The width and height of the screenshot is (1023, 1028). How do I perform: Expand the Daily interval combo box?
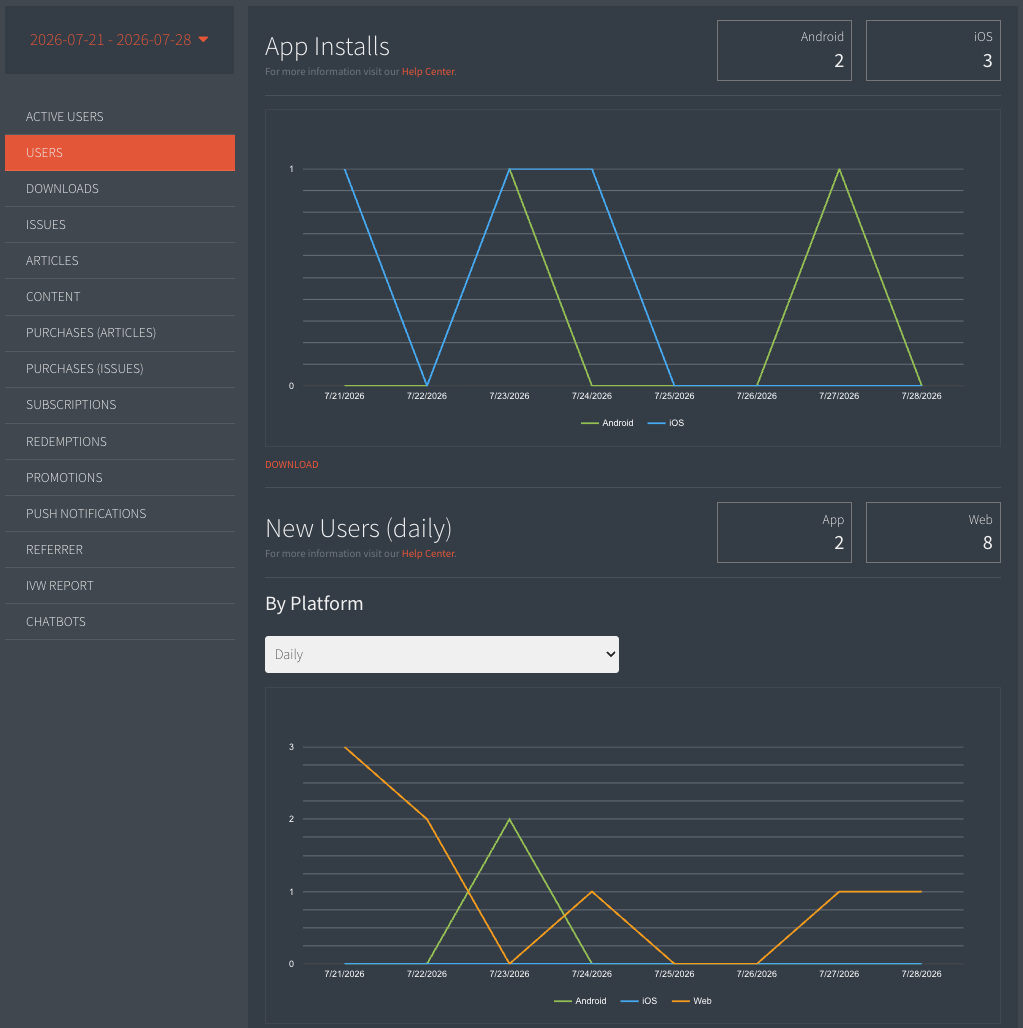(x=441, y=654)
